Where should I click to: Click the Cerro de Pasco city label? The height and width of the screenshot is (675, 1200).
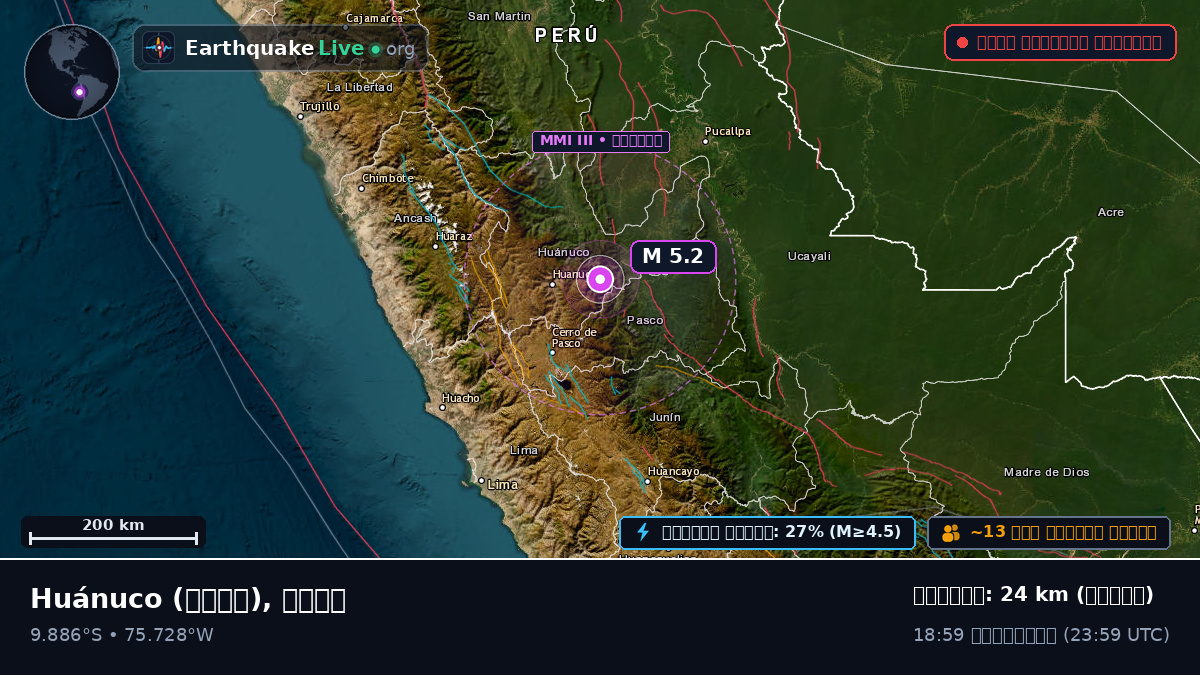[x=574, y=338]
